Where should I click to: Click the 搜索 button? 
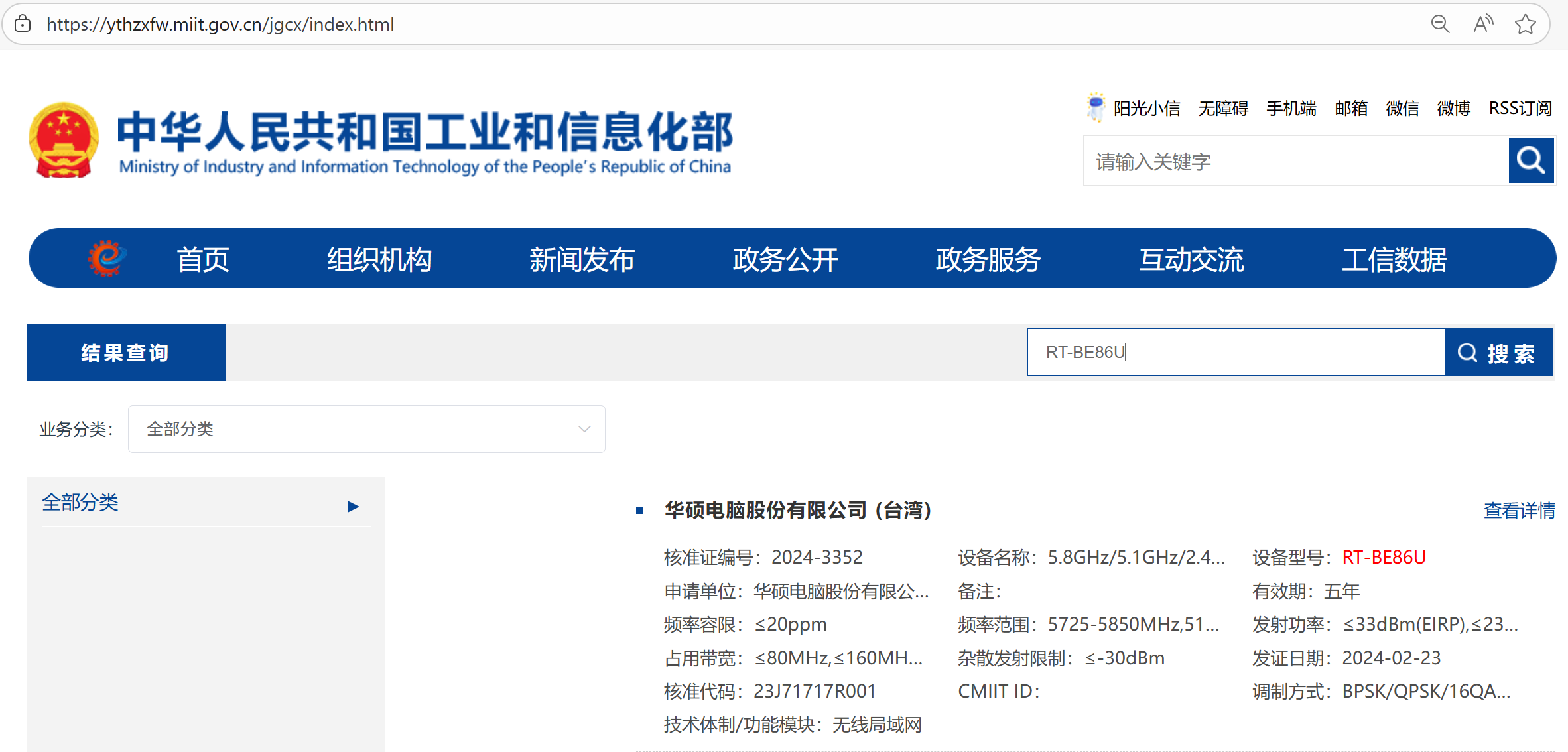click(1498, 353)
